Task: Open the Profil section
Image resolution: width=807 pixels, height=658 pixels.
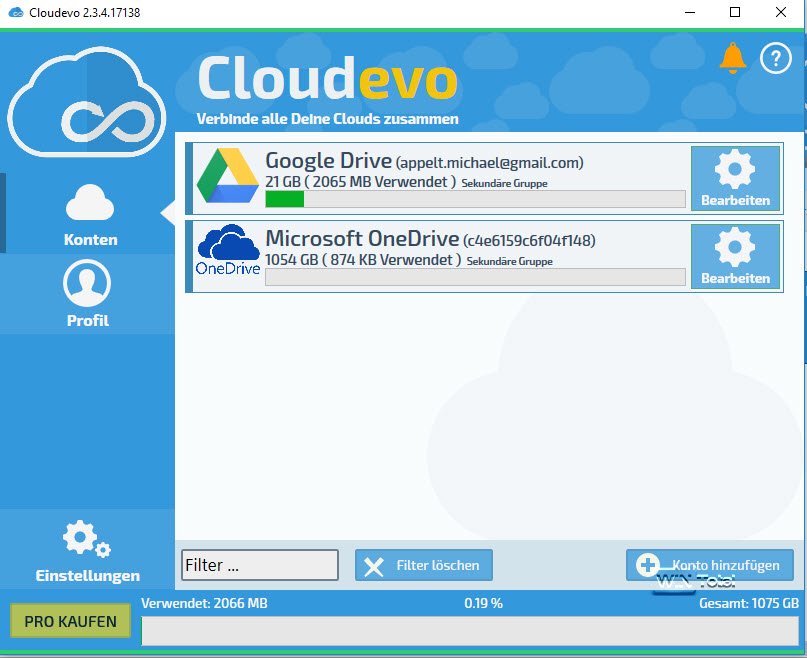Action: pyautogui.click(x=87, y=293)
